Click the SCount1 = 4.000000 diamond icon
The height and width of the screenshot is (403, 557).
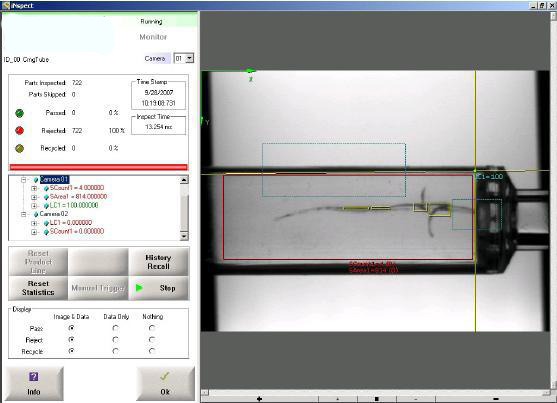click(46, 188)
